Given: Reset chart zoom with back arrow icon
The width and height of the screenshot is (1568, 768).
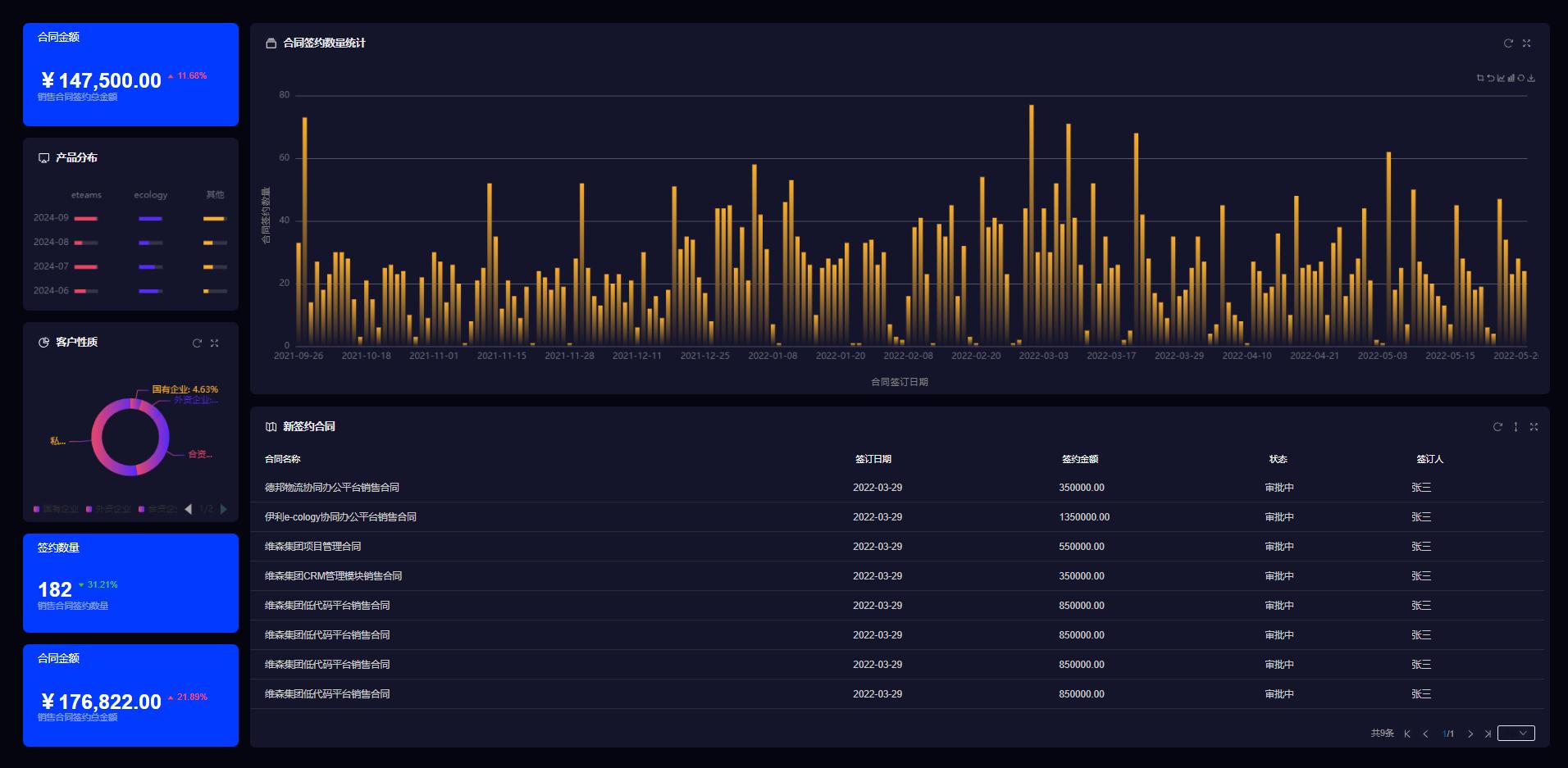Looking at the screenshot, I should (1490, 78).
